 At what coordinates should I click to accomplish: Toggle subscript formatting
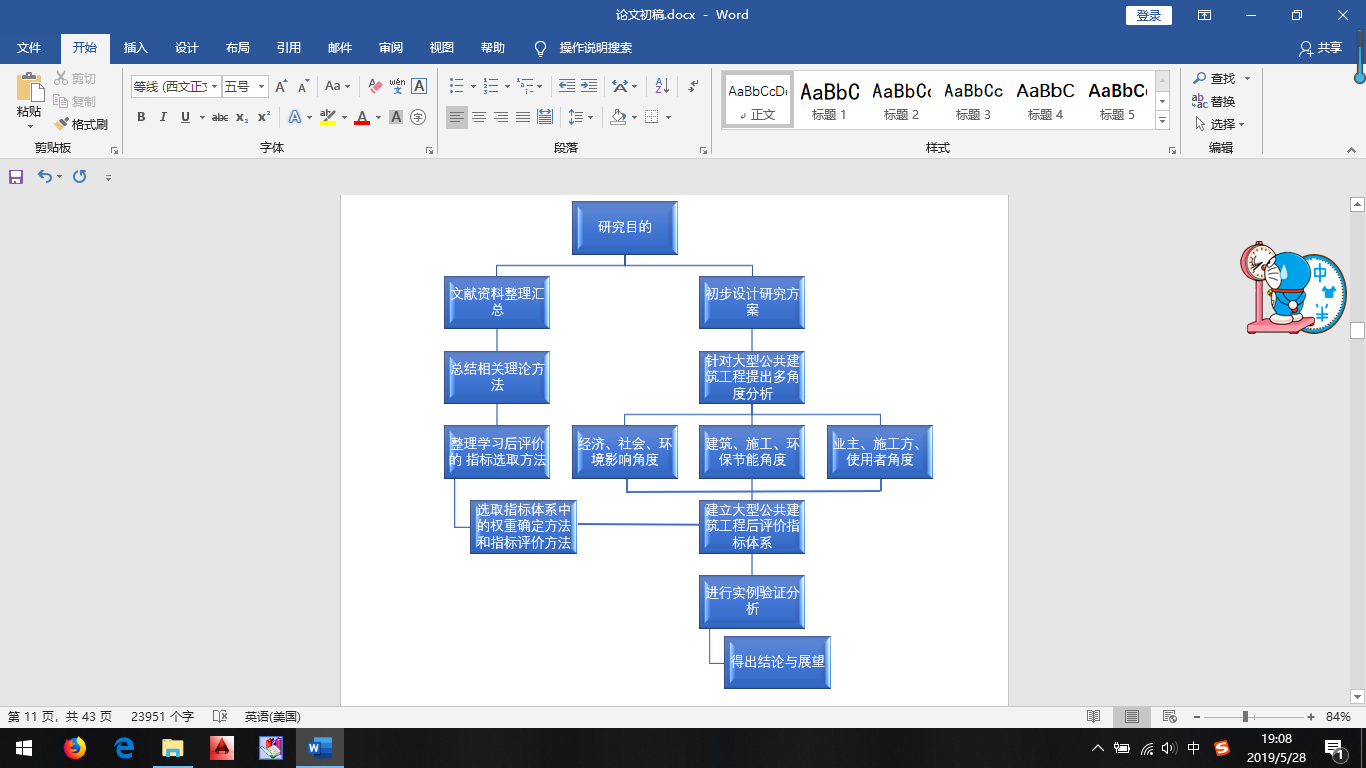(x=242, y=117)
